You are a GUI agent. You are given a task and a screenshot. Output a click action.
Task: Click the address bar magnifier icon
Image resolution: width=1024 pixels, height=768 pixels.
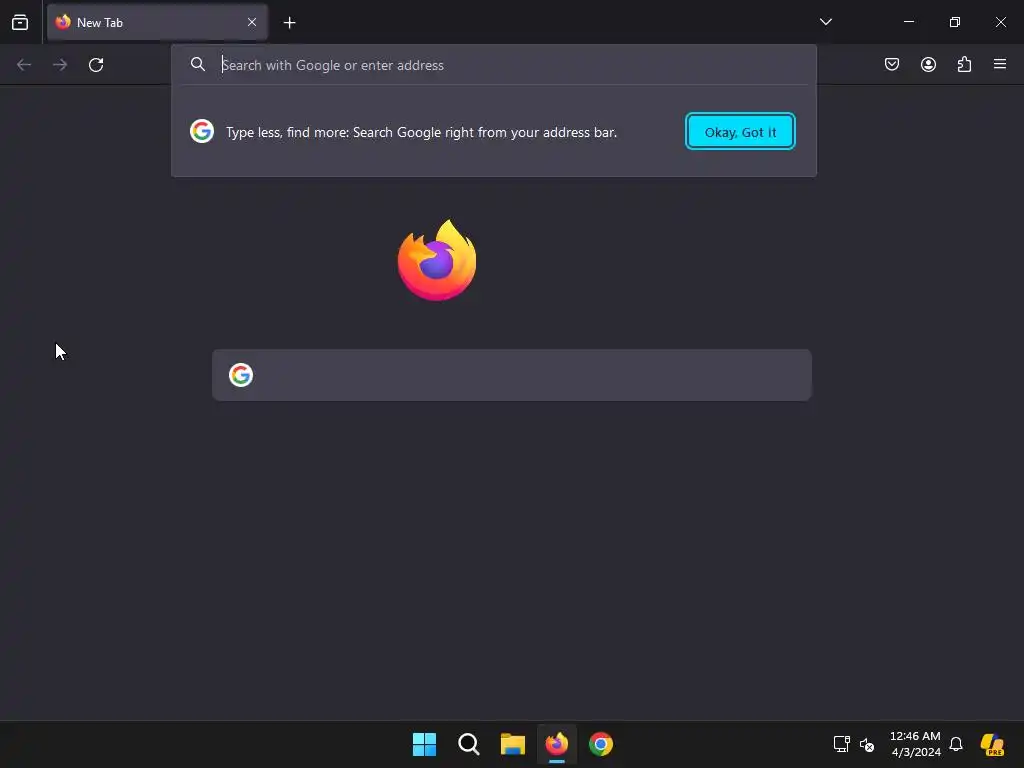coord(198,64)
